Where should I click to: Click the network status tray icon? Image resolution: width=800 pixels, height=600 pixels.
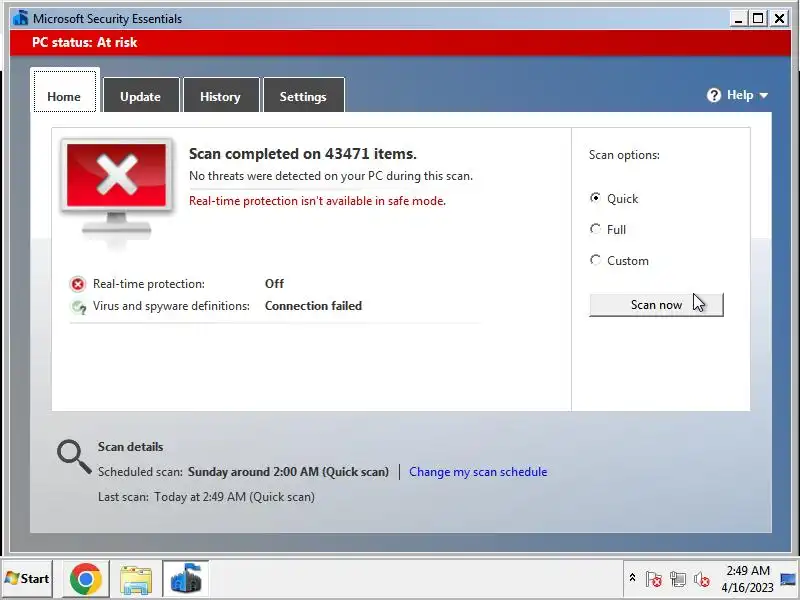[x=678, y=579]
